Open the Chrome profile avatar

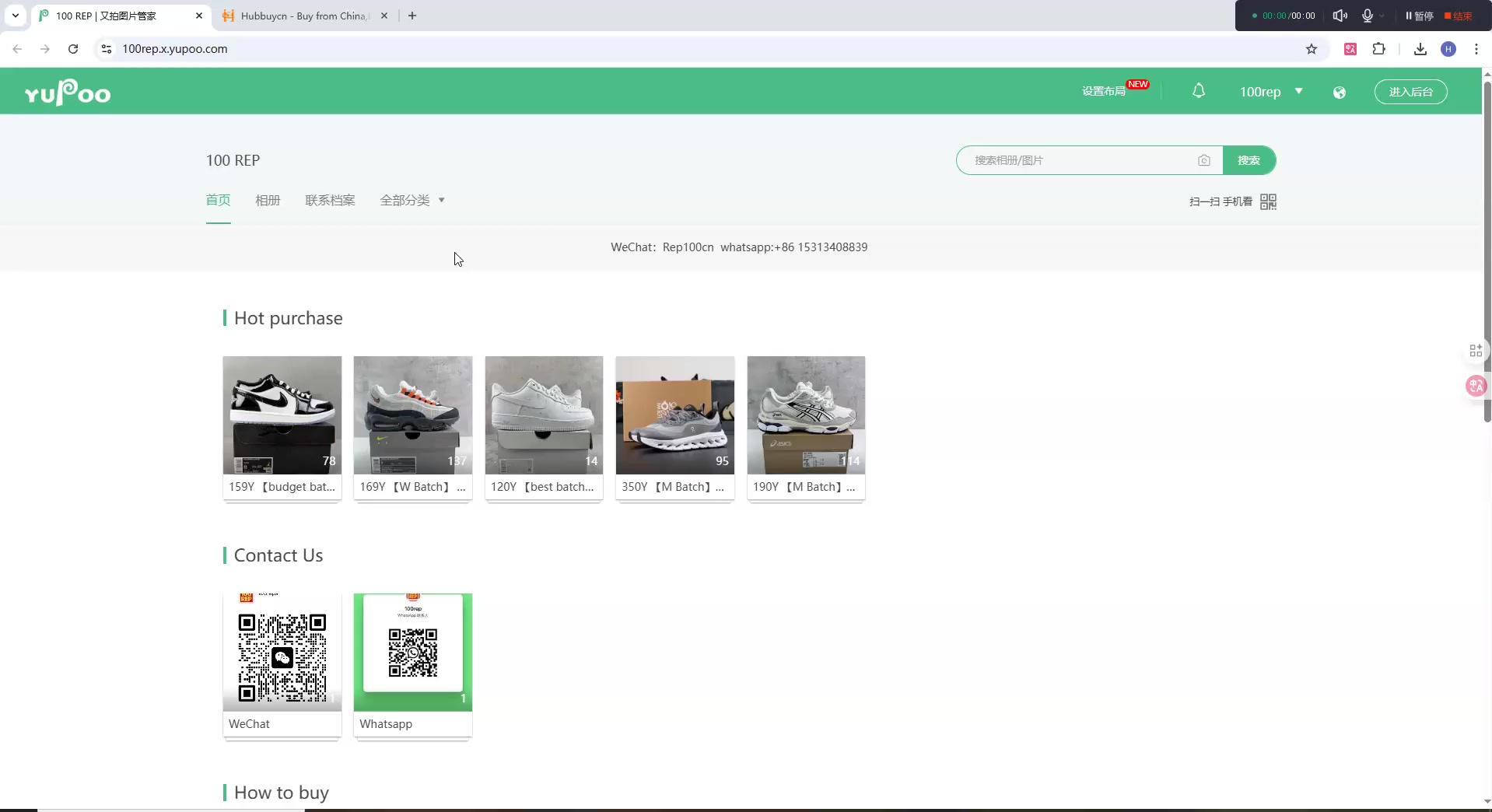1448,49
